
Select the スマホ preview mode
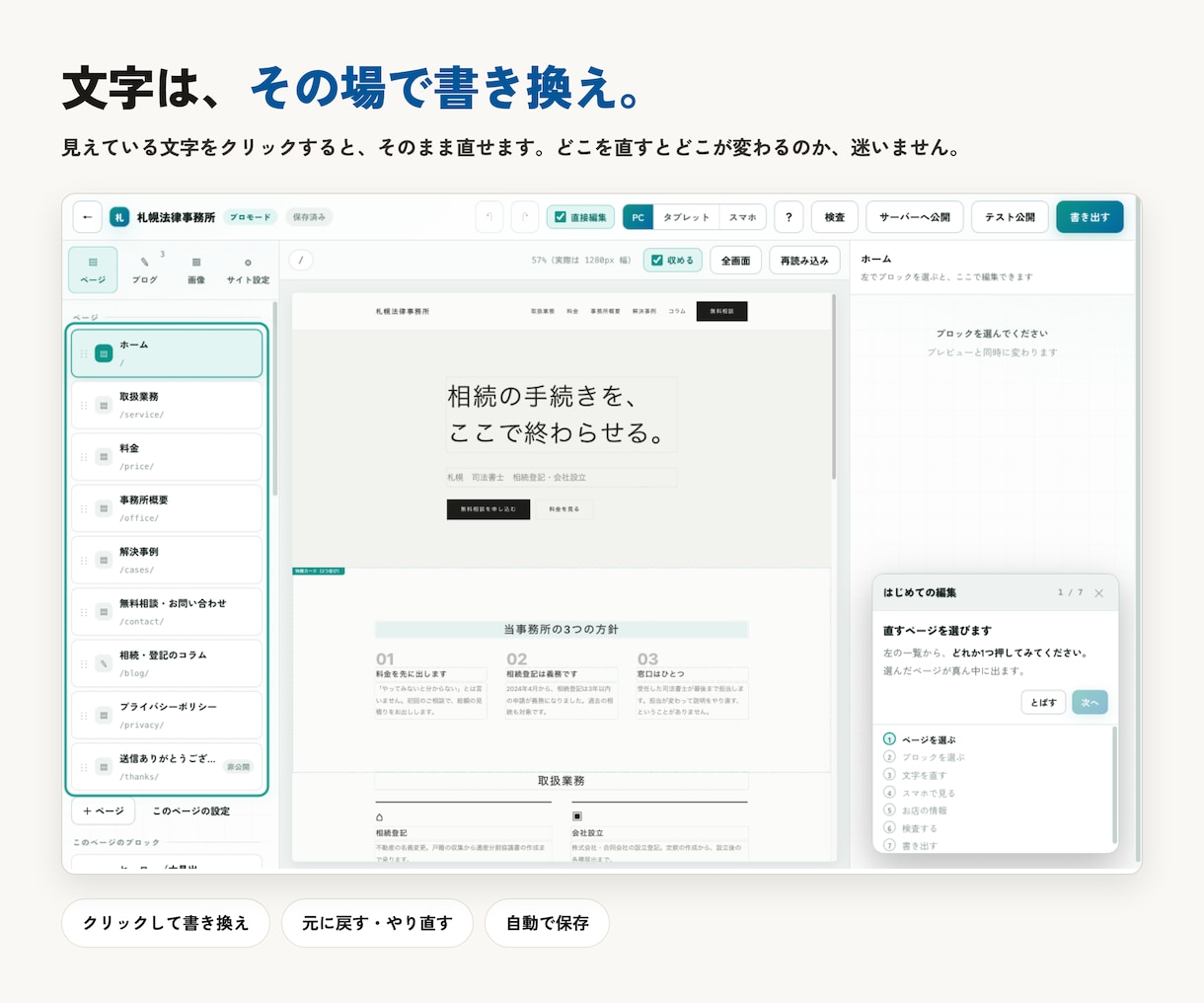click(742, 217)
